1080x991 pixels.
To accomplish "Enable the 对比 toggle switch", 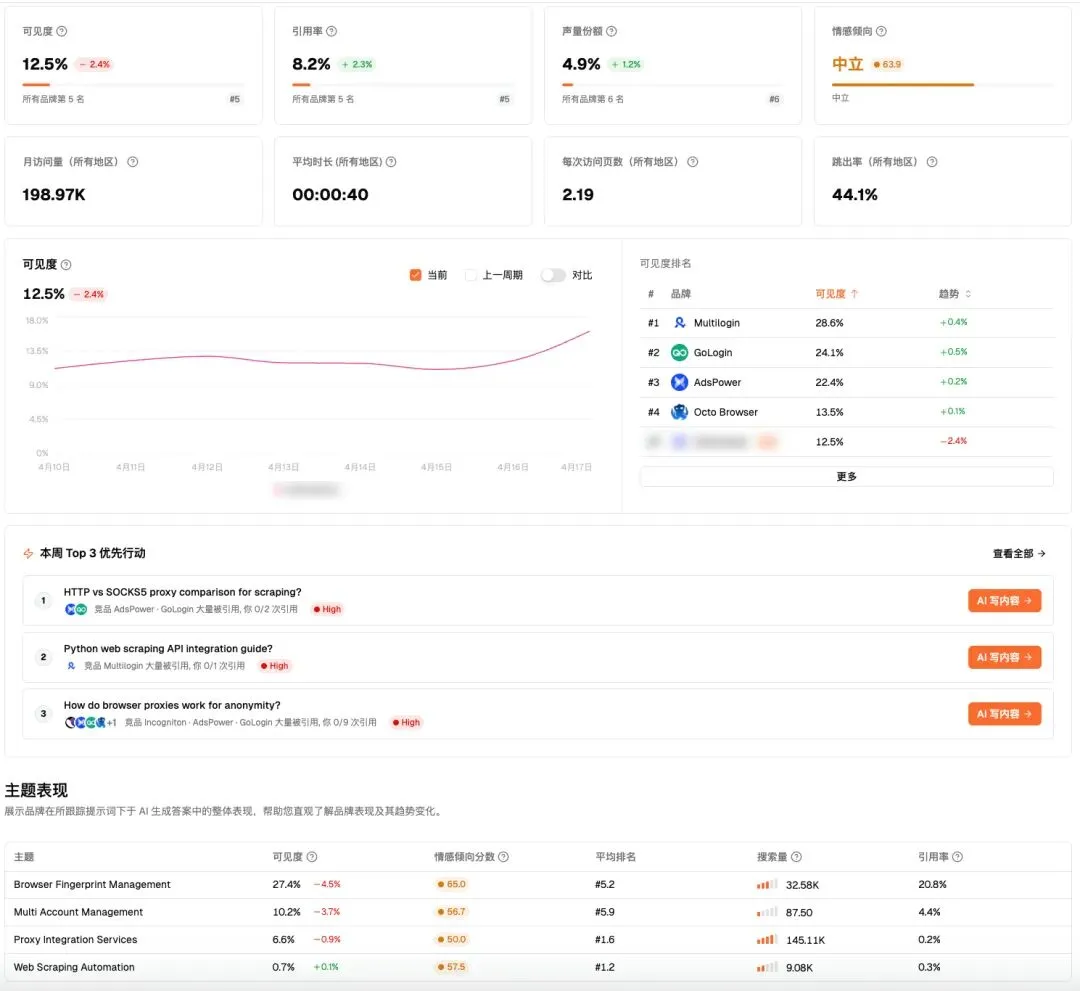I will 552,275.
